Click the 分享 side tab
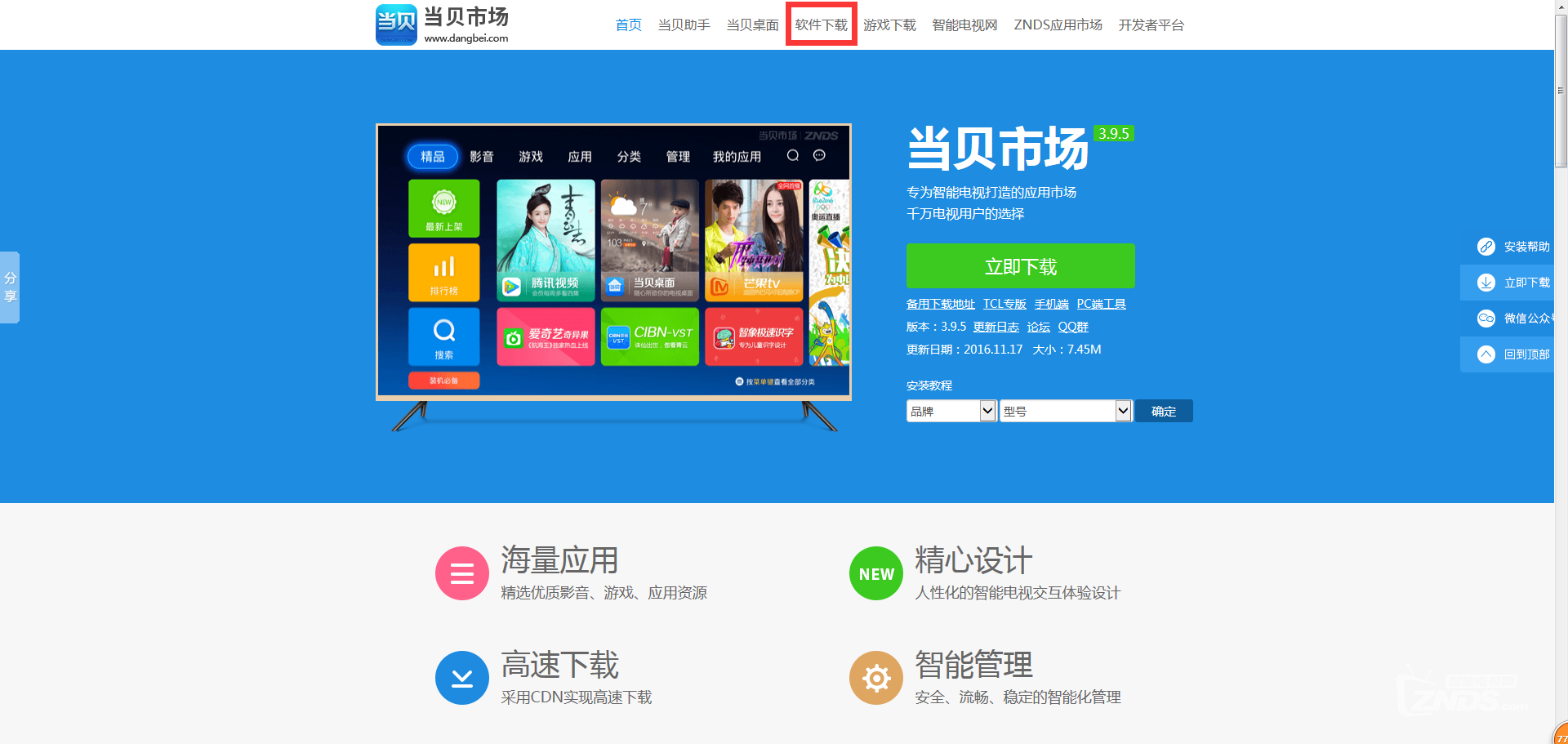Image resolution: width=1568 pixels, height=744 pixels. [x=10, y=287]
